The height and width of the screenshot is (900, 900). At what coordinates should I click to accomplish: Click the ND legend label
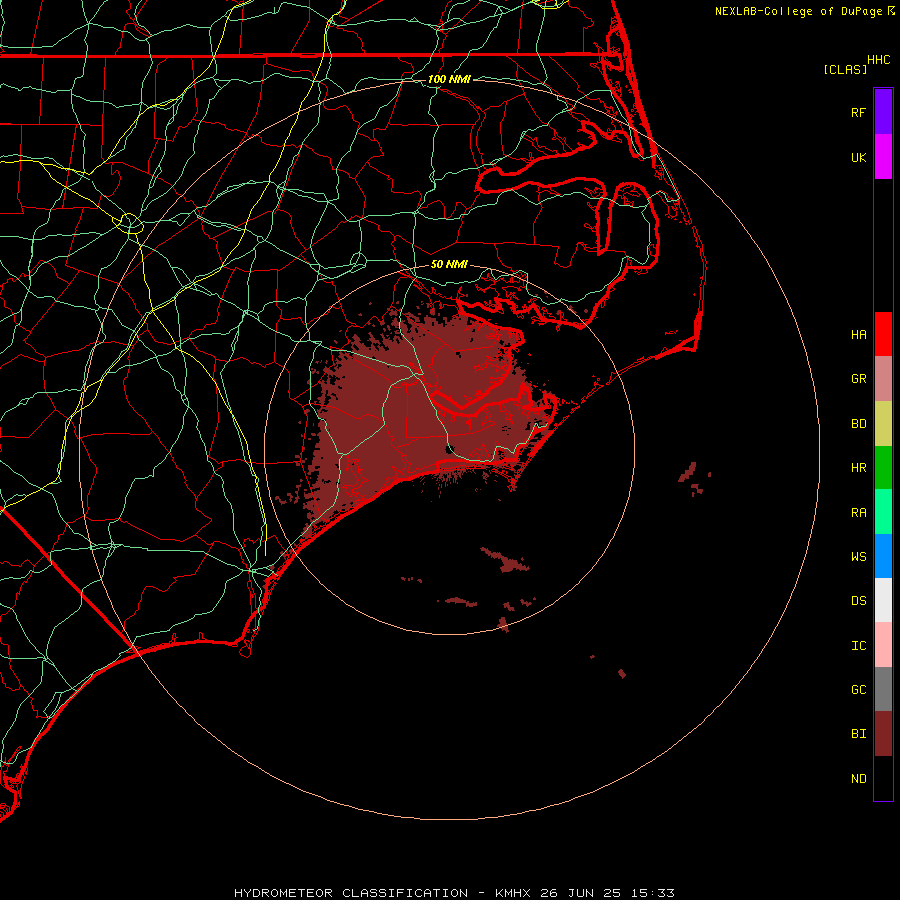859,779
